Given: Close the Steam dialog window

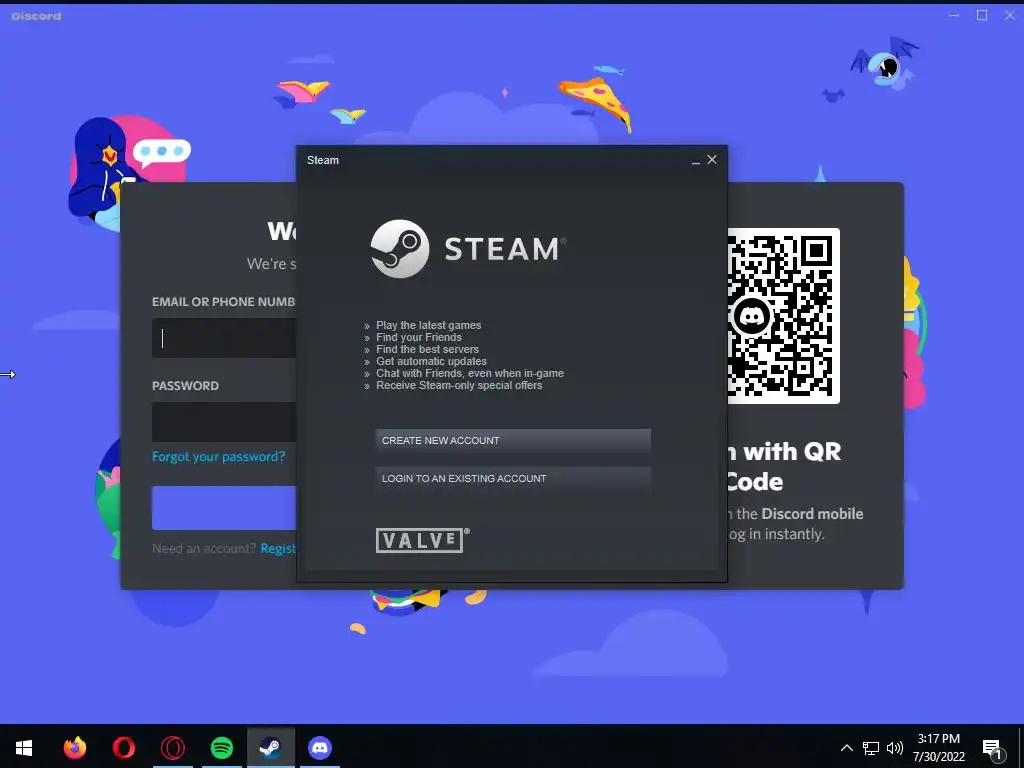Looking at the screenshot, I should coord(712,159).
